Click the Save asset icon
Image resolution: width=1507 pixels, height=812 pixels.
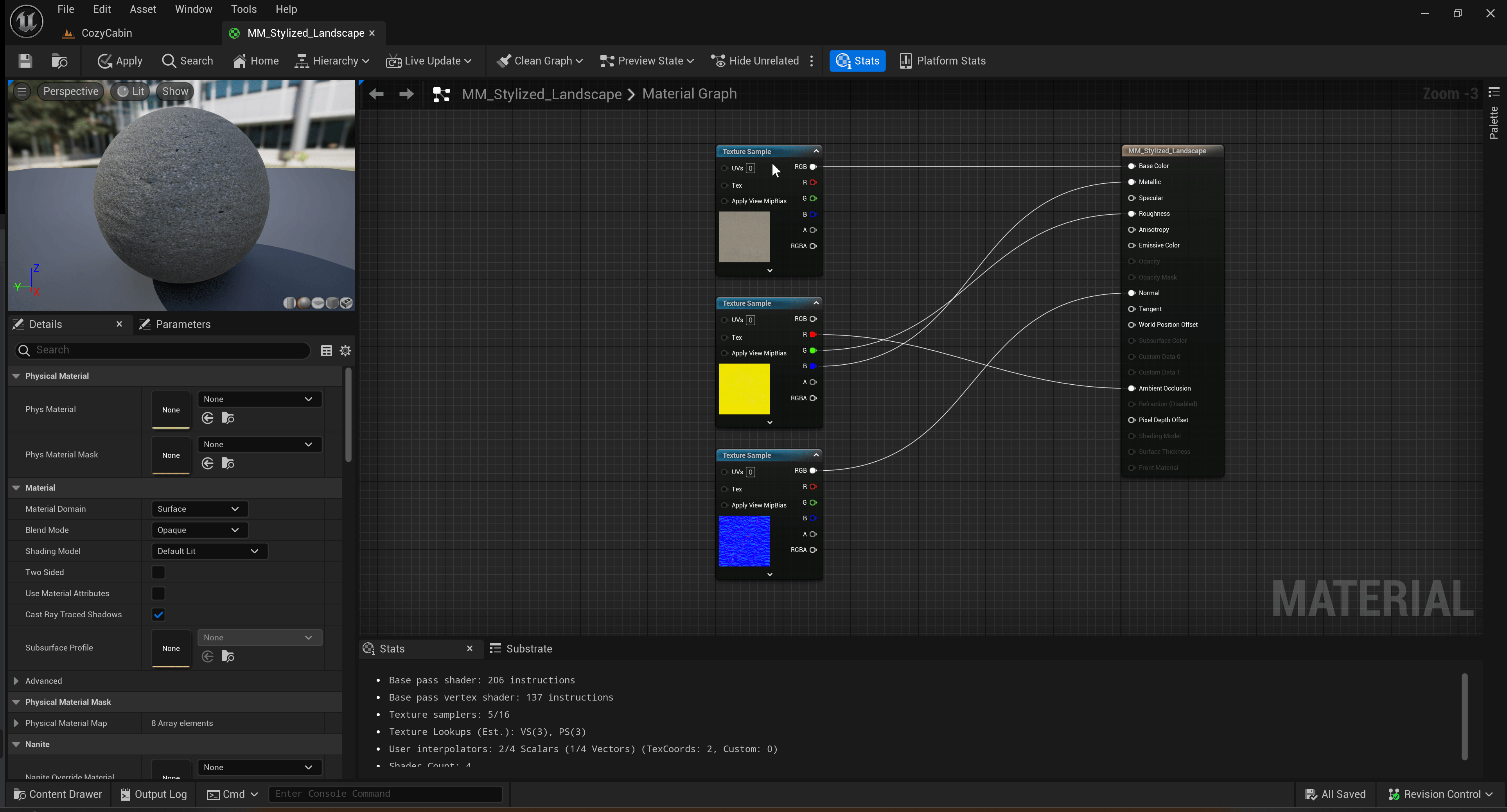point(25,60)
